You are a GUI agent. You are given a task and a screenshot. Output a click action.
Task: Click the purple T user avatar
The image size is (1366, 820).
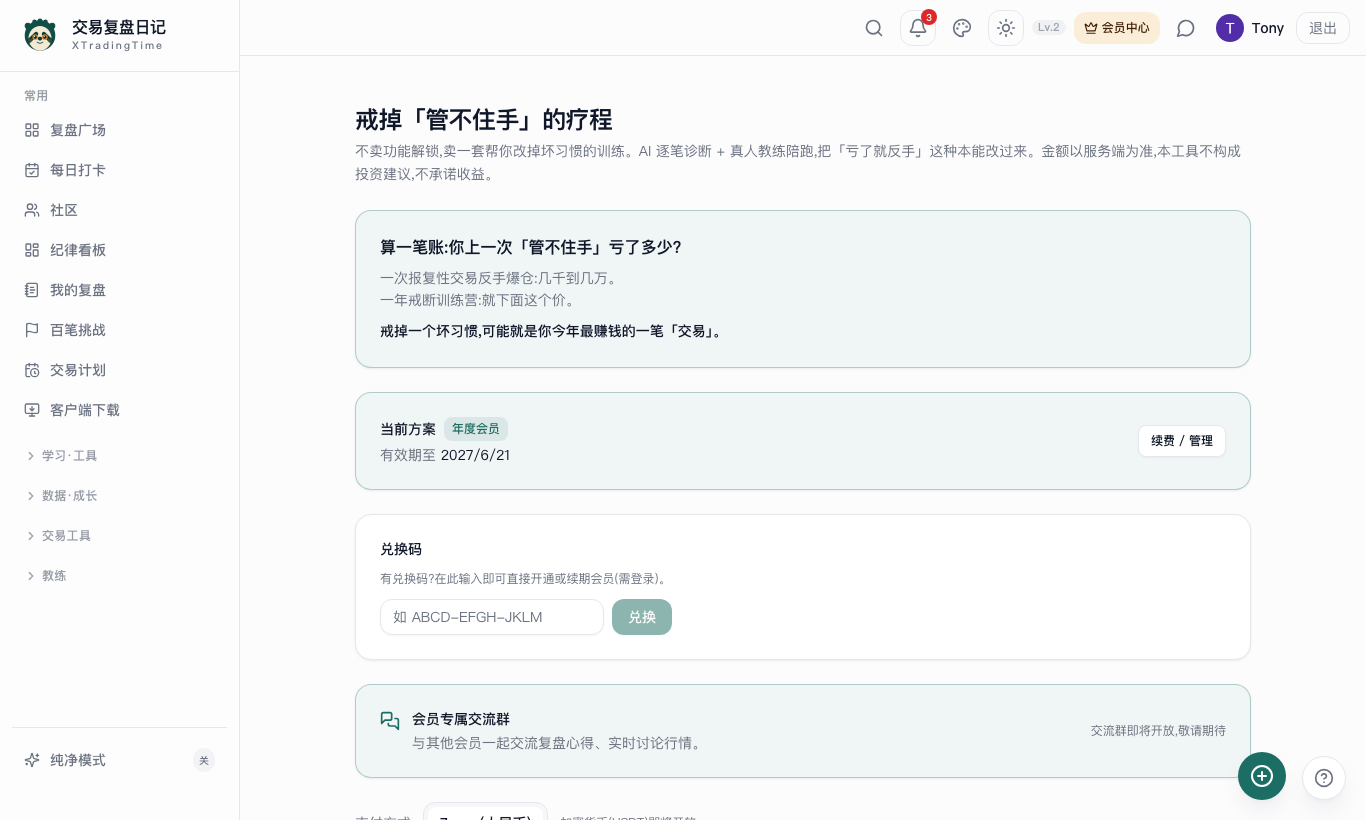coord(1230,28)
